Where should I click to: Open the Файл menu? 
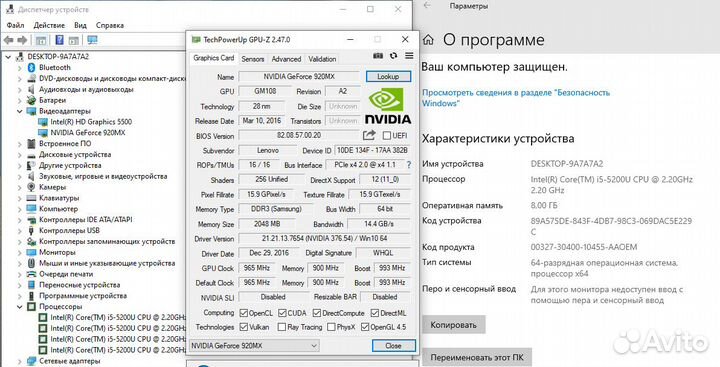(16, 25)
